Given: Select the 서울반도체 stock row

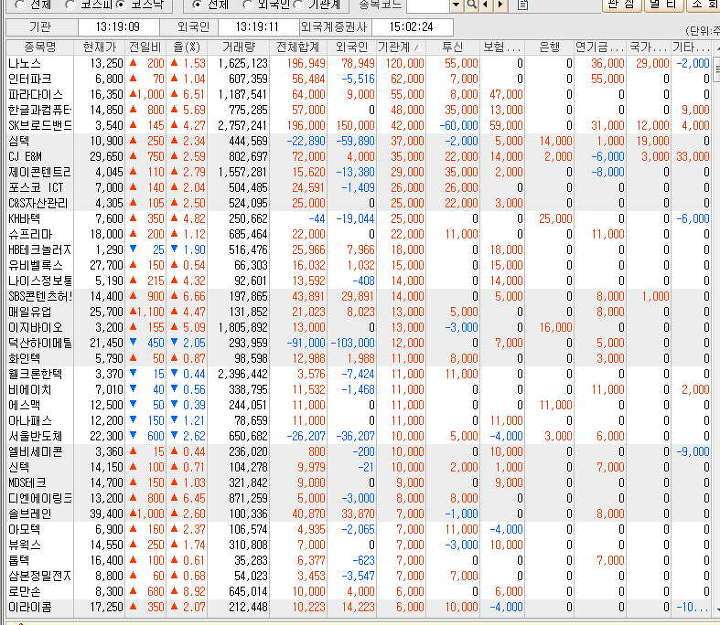Looking at the screenshot, I should click(360, 436).
